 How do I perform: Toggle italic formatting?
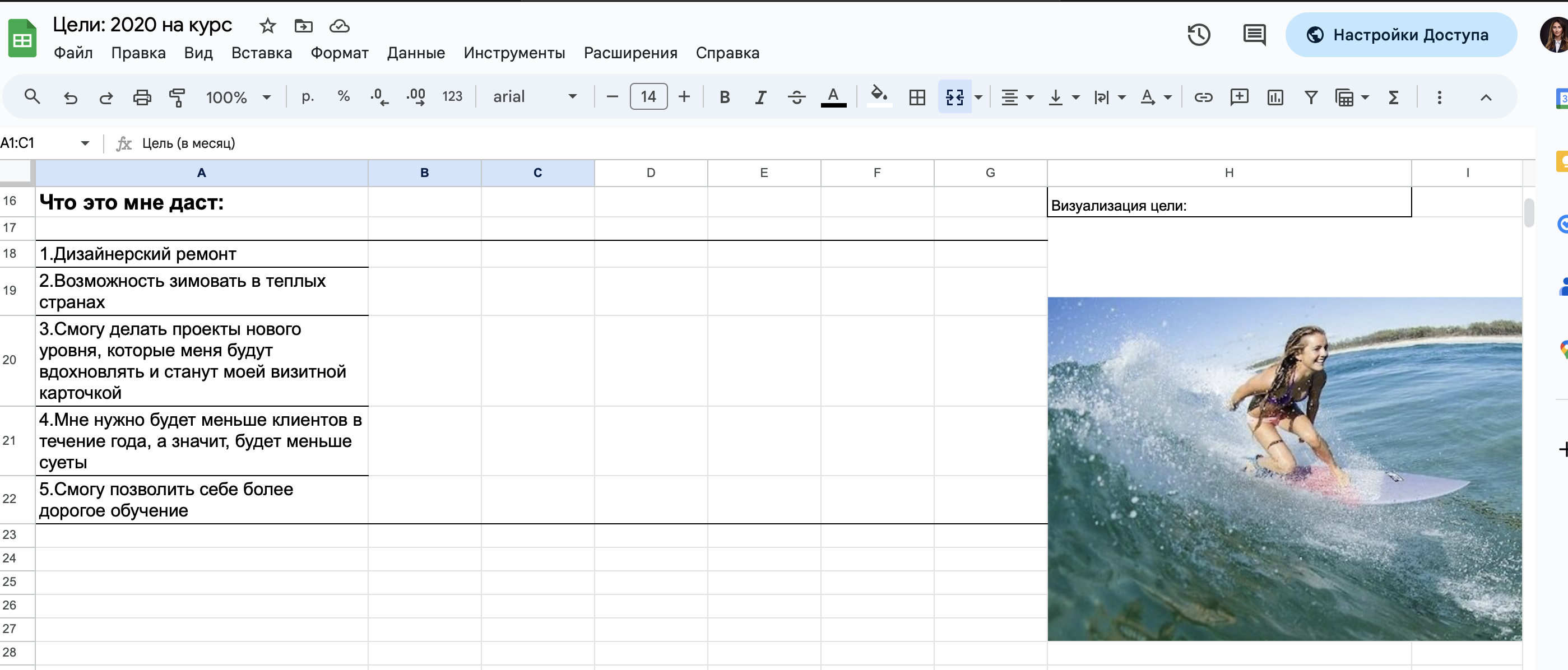click(760, 97)
